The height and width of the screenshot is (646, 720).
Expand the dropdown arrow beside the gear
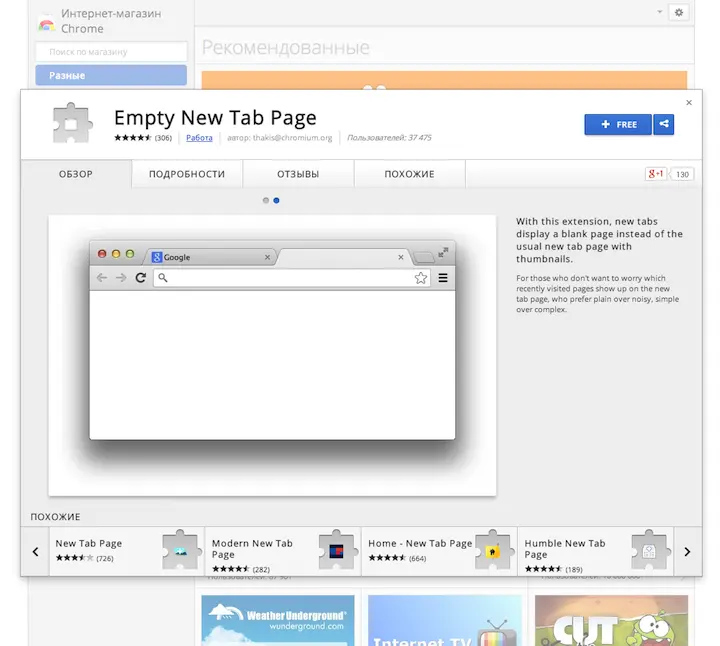pyautogui.click(x=659, y=12)
